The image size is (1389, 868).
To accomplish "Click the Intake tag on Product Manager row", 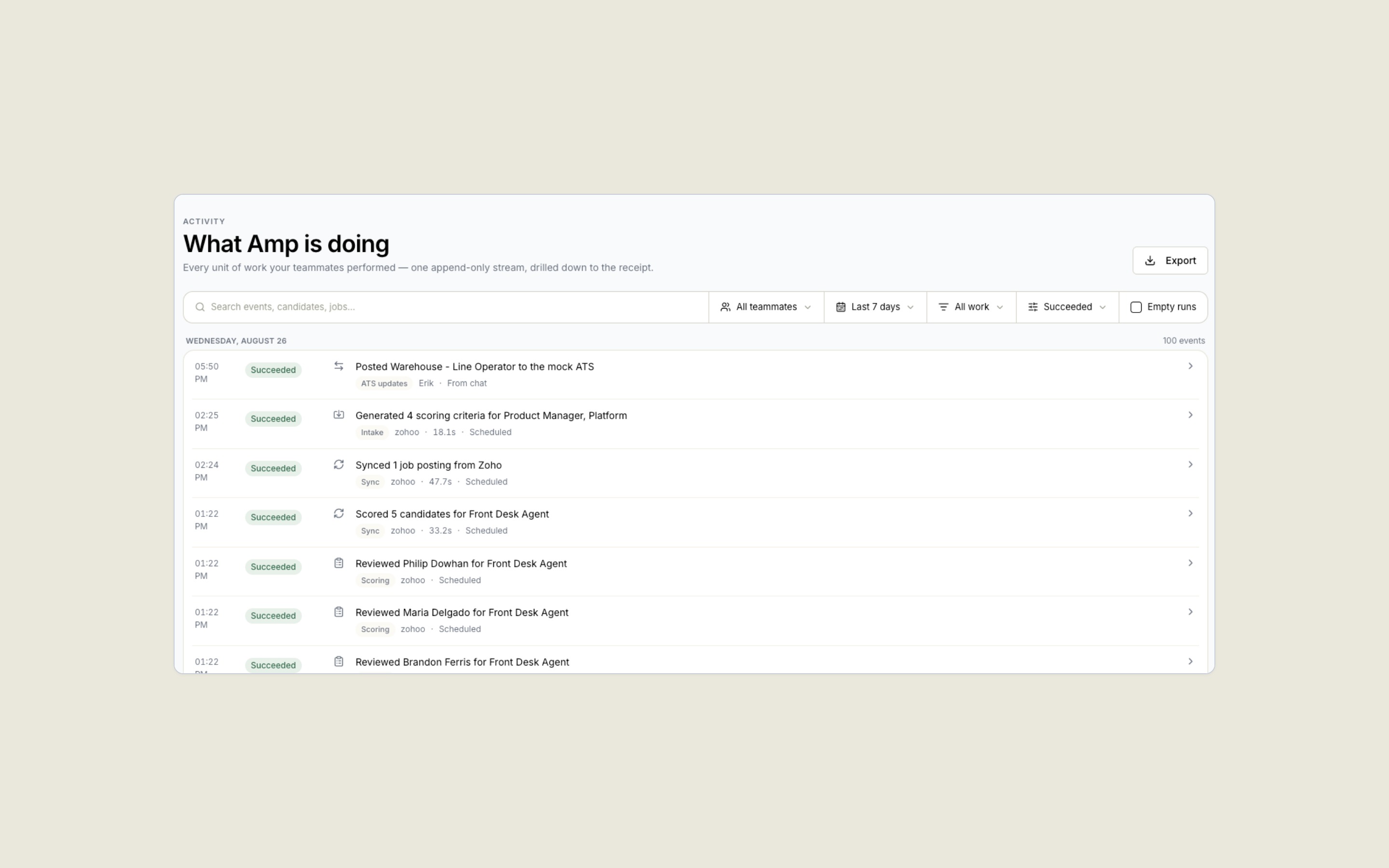I will click(x=372, y=432).
